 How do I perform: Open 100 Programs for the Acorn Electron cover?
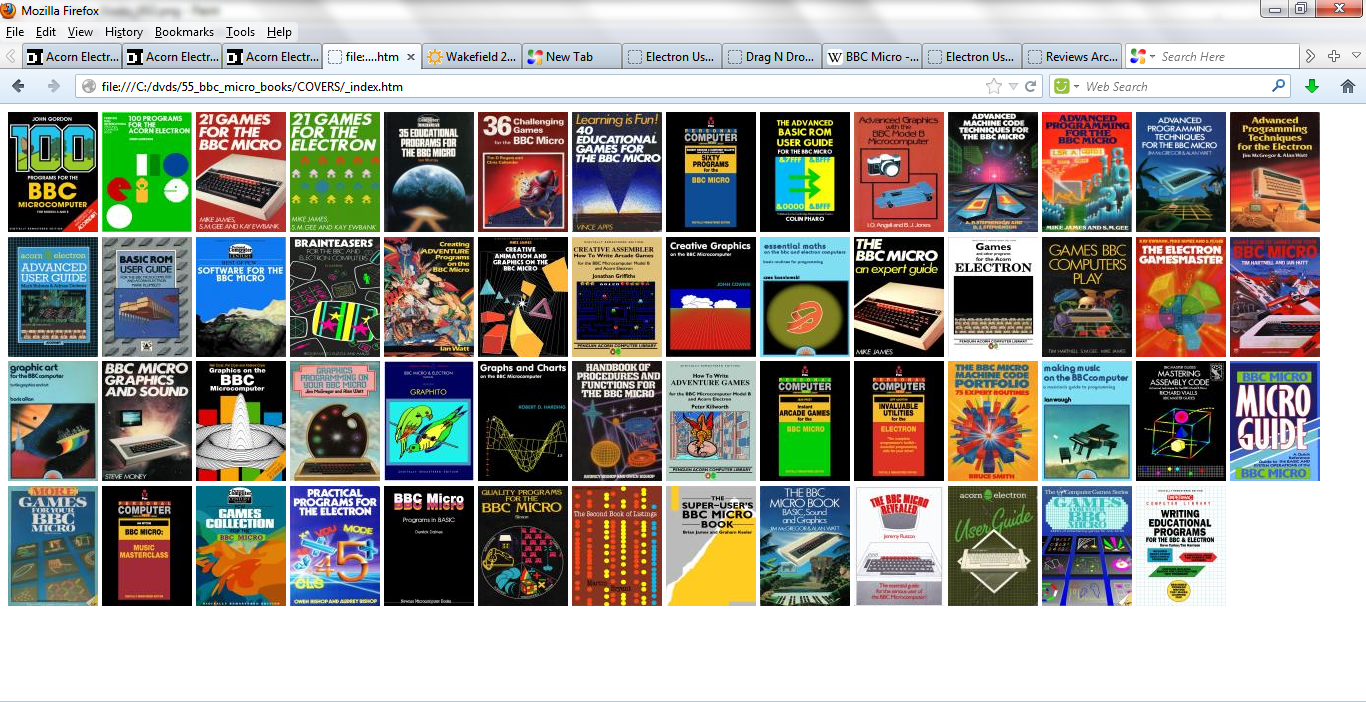click(x=147, y=172)
